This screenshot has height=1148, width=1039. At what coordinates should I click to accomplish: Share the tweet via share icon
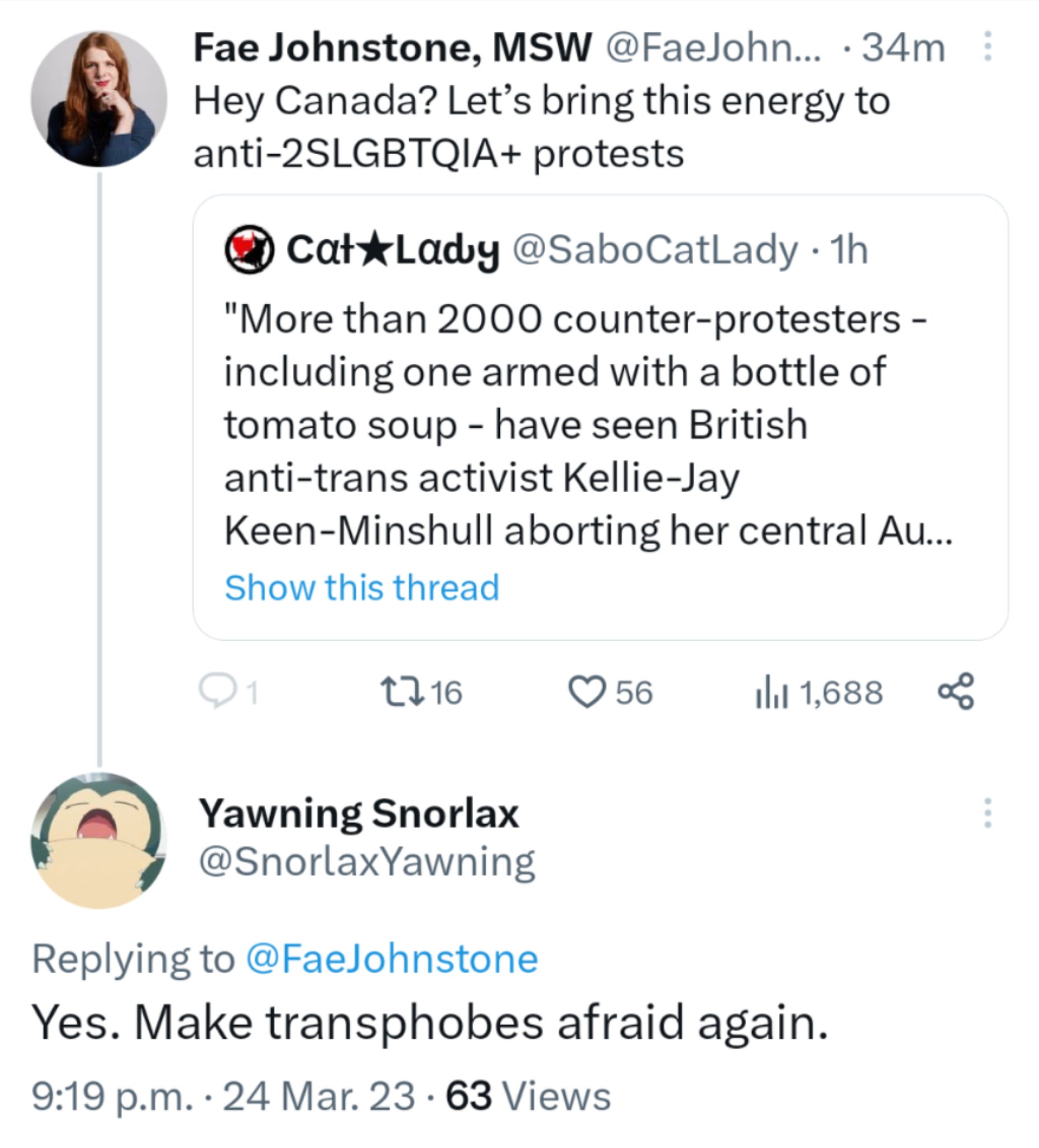pos(957,691)
